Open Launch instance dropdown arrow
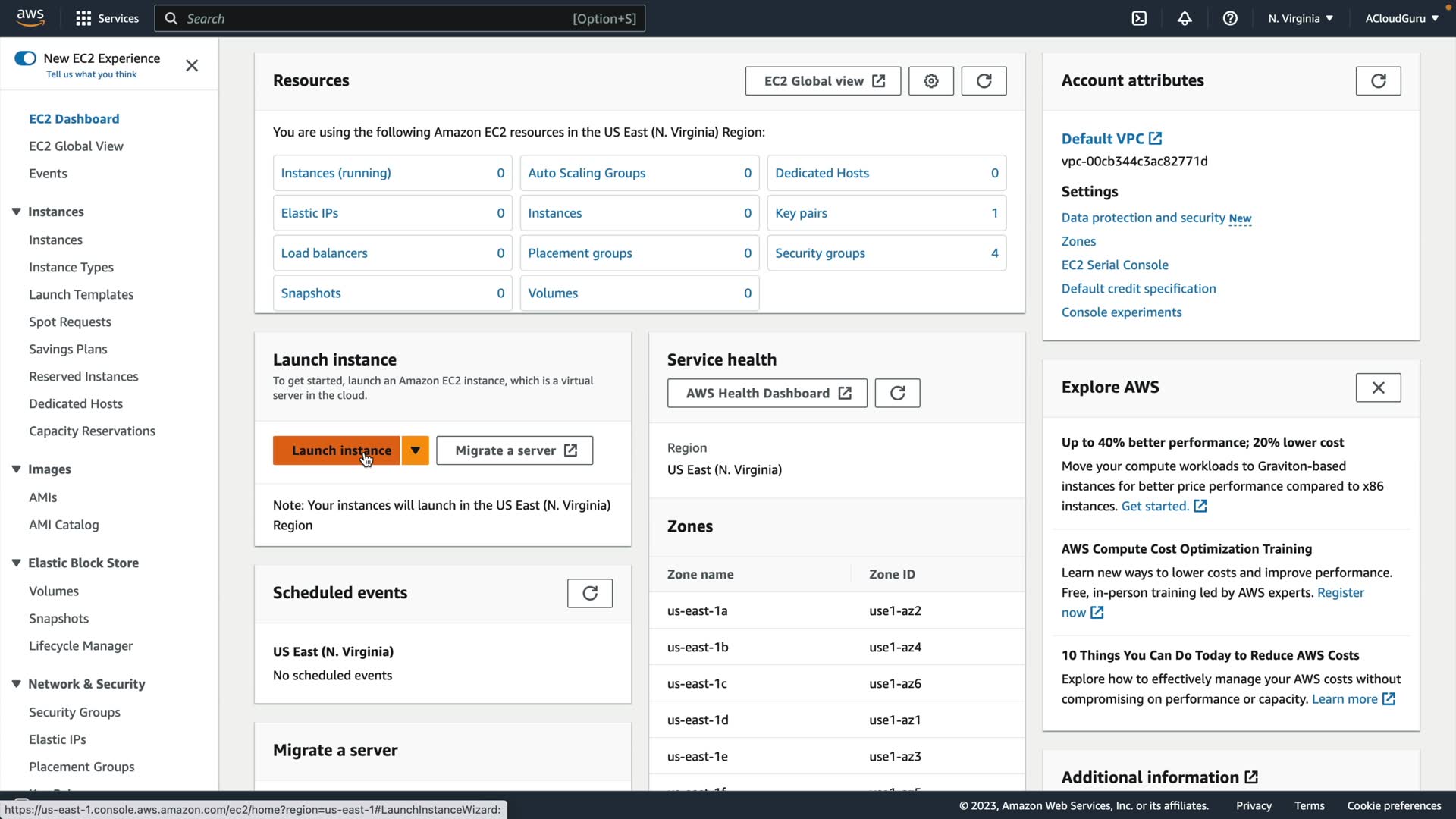Screen dimensions: 1456x819 [x=415, y=450]
